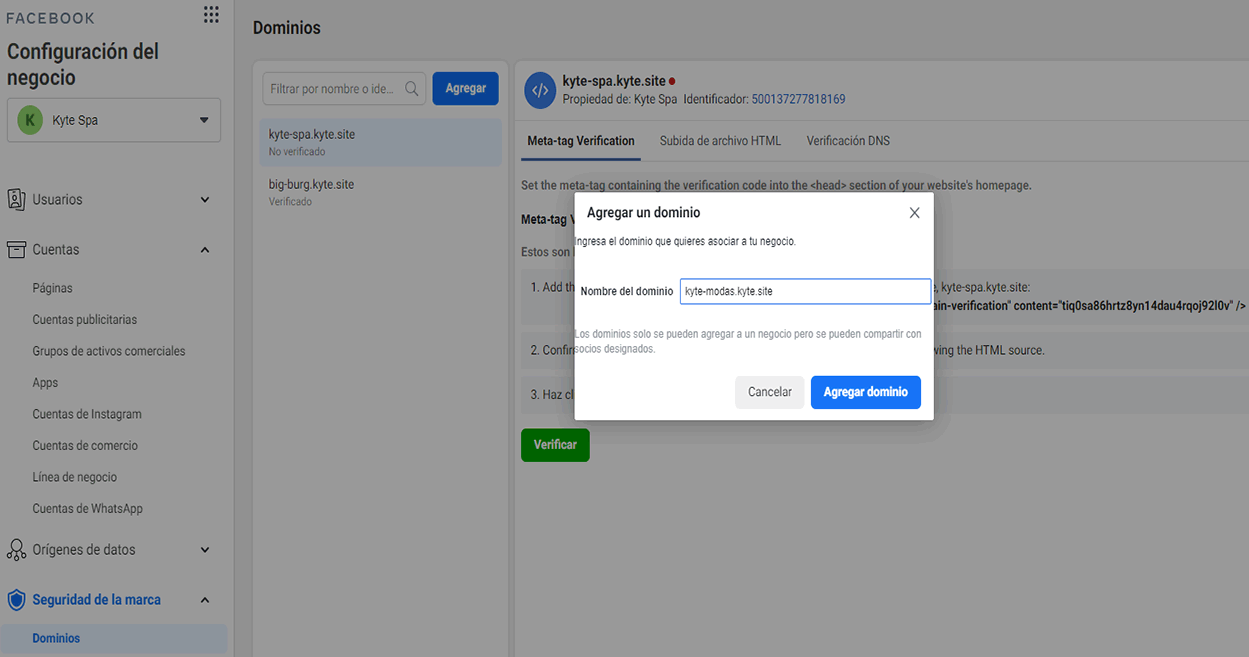This screenshot has width=1249, height=657.
Task: Click the domain filter search field
Action: point(344,89)
